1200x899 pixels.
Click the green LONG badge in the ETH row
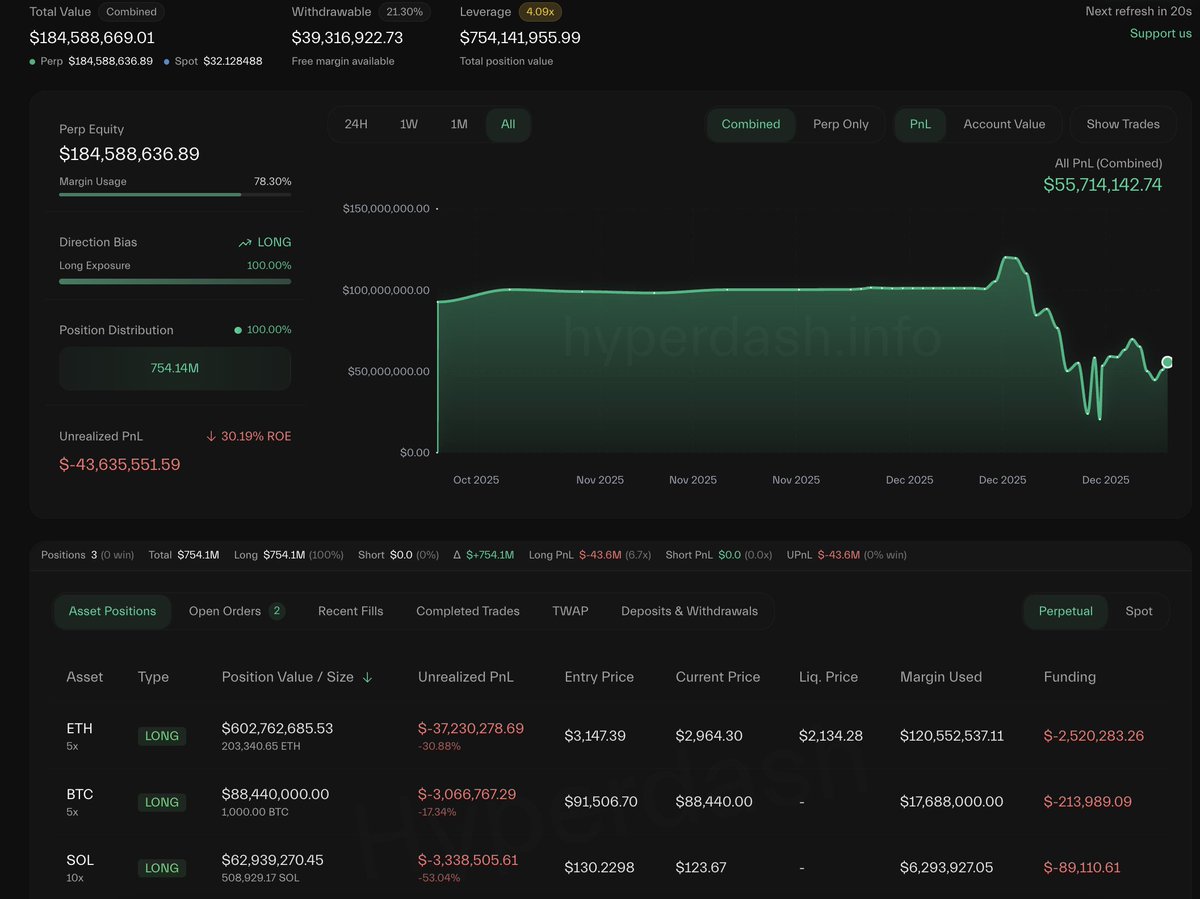coord(161,736)
